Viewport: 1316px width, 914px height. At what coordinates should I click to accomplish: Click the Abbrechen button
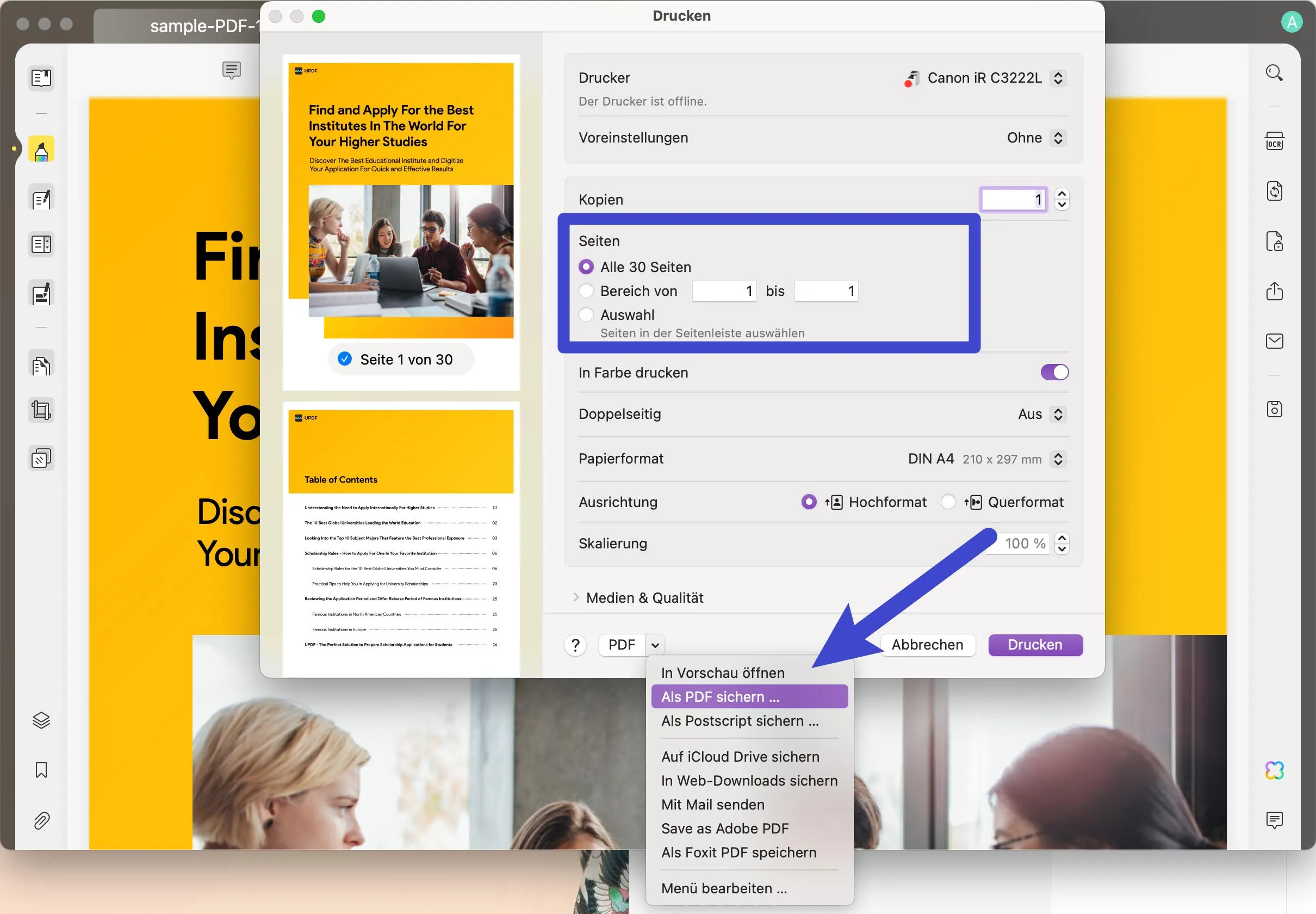(927, 645)
